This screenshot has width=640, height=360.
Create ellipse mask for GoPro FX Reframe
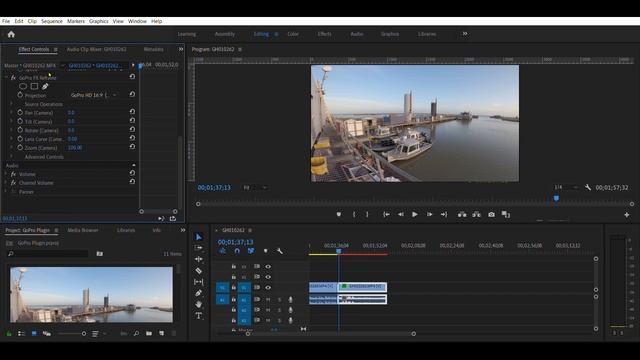(x=23, y=86)
